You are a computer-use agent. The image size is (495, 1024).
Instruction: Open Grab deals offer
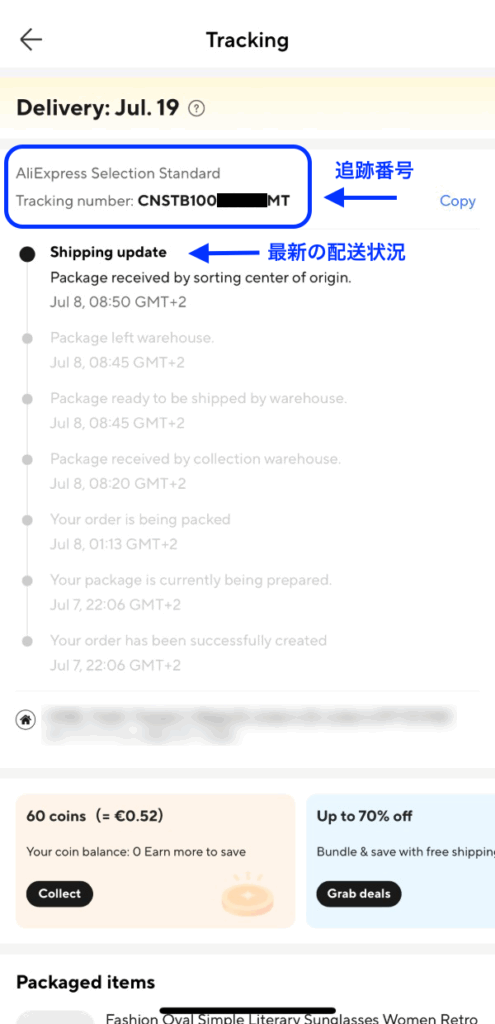point(359,893)
